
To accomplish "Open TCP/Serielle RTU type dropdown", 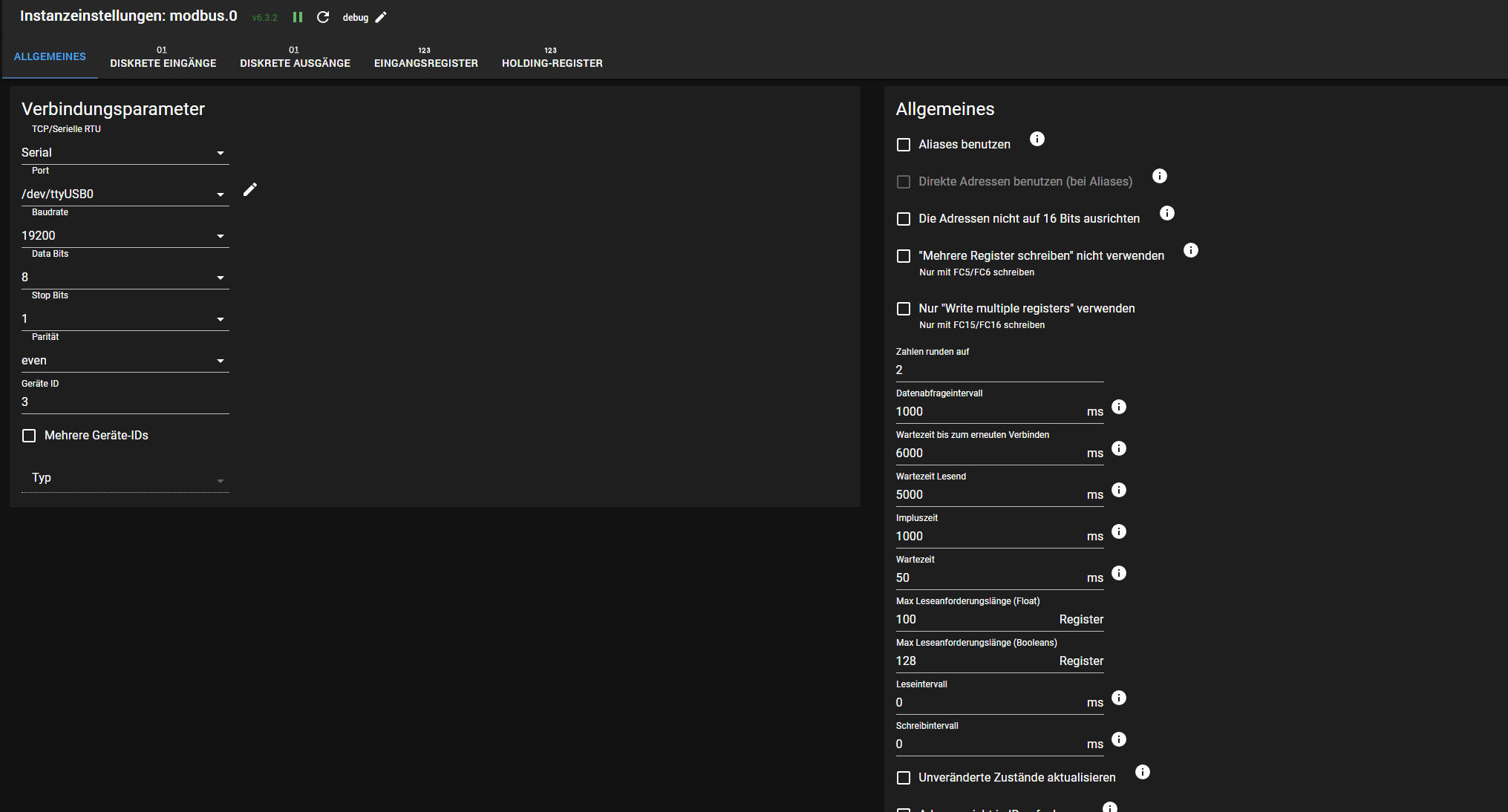I will (x=124, y=153).
